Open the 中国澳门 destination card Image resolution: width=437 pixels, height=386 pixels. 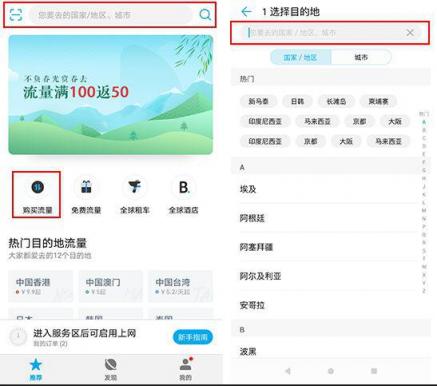pos(110,286)
